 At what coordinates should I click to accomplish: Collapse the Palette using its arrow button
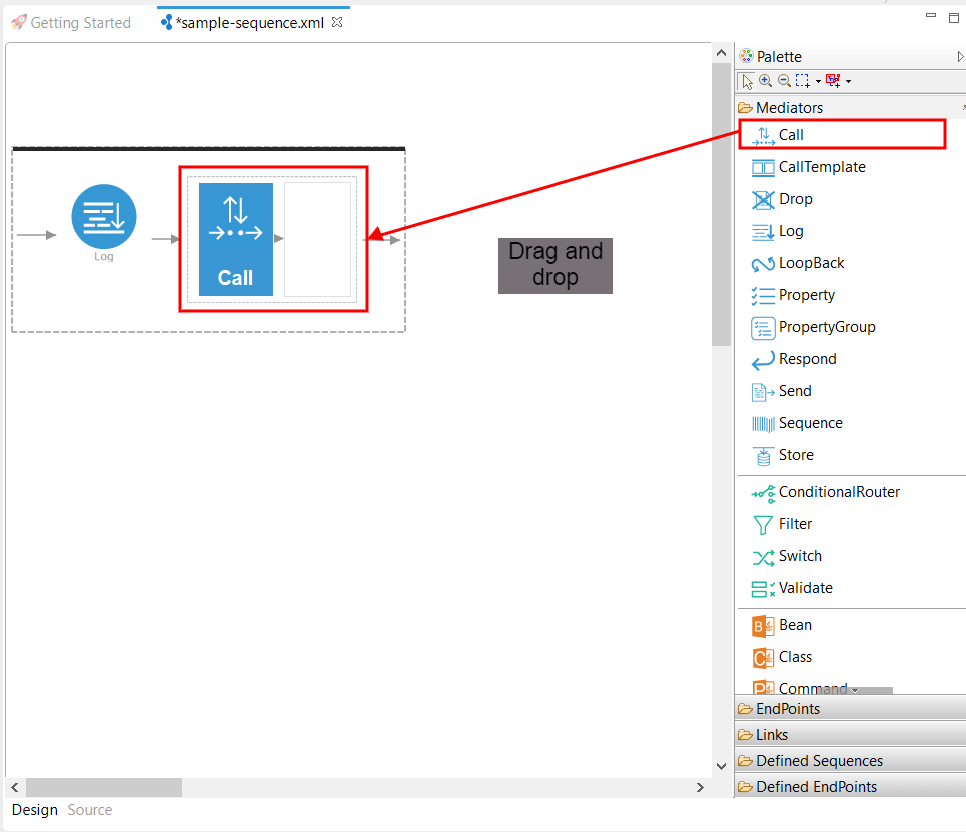[x=958, y=55]
